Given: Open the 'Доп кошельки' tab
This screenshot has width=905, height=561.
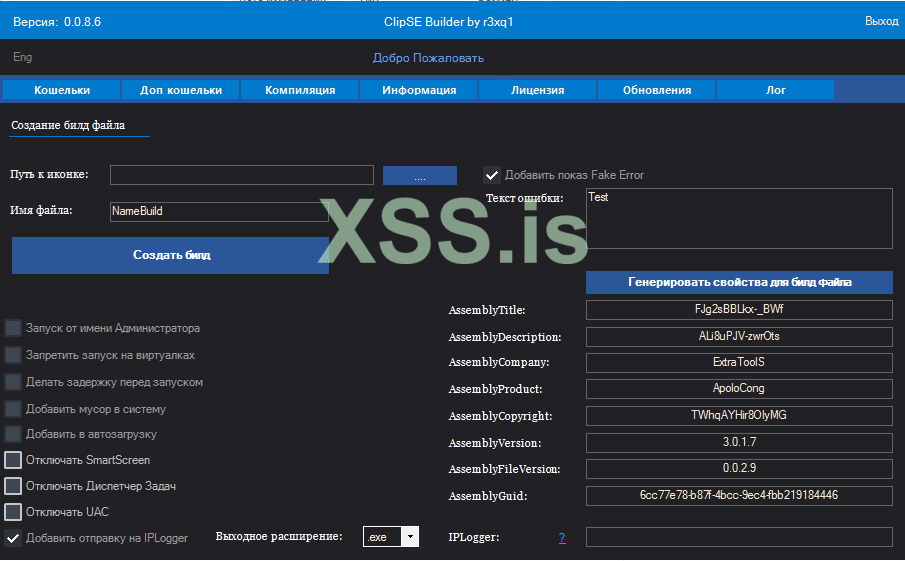Looking at the screenshot, I should (181, 90).
